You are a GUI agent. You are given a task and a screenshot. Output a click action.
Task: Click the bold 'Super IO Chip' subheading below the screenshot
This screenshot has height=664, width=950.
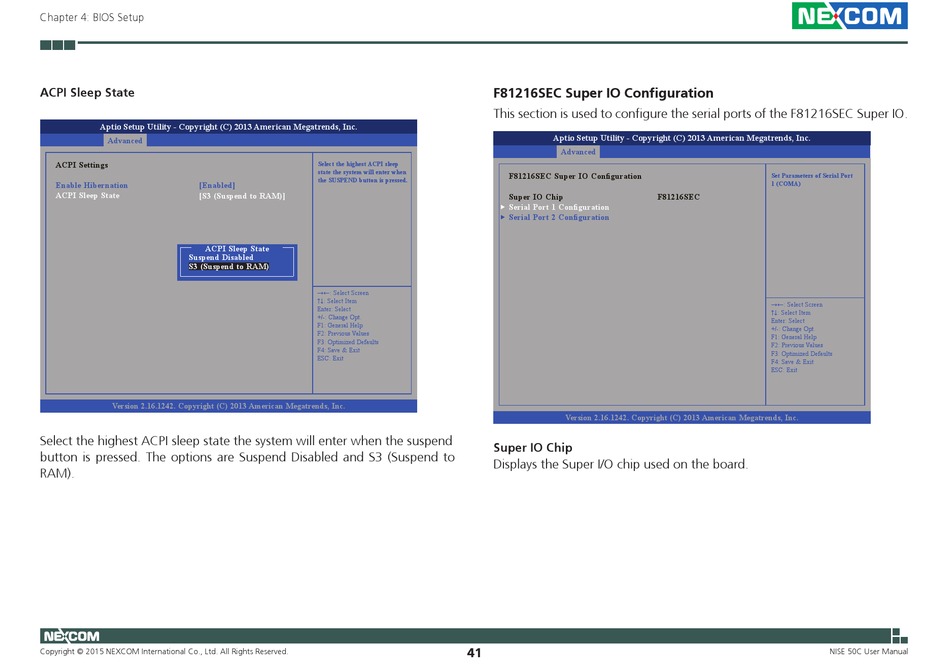(533, 448)
